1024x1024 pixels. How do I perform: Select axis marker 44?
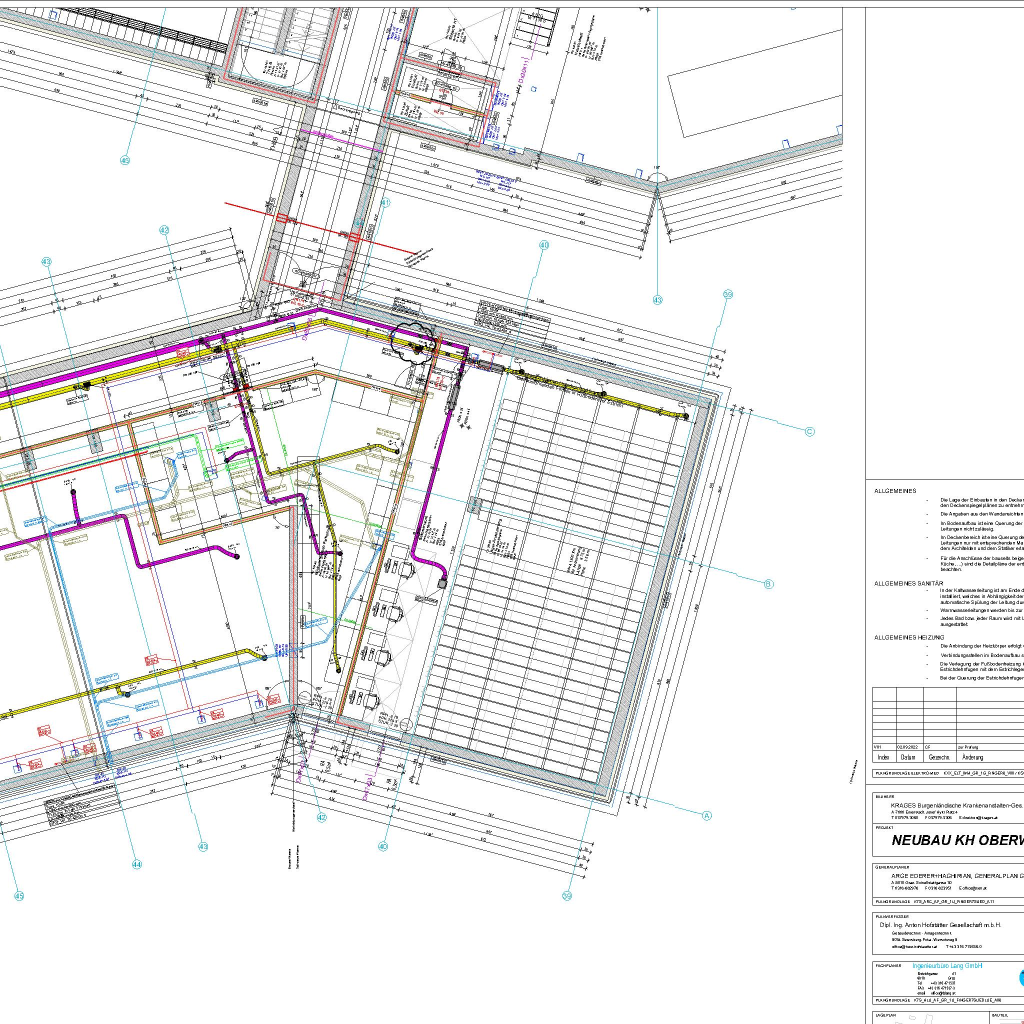pos(137,864)
